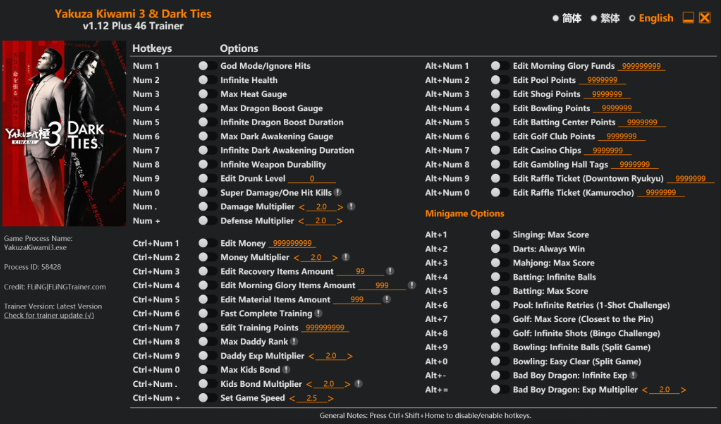
Task: Click info icon beside Kids Bond Multiplier
Action: coord(359,384)
